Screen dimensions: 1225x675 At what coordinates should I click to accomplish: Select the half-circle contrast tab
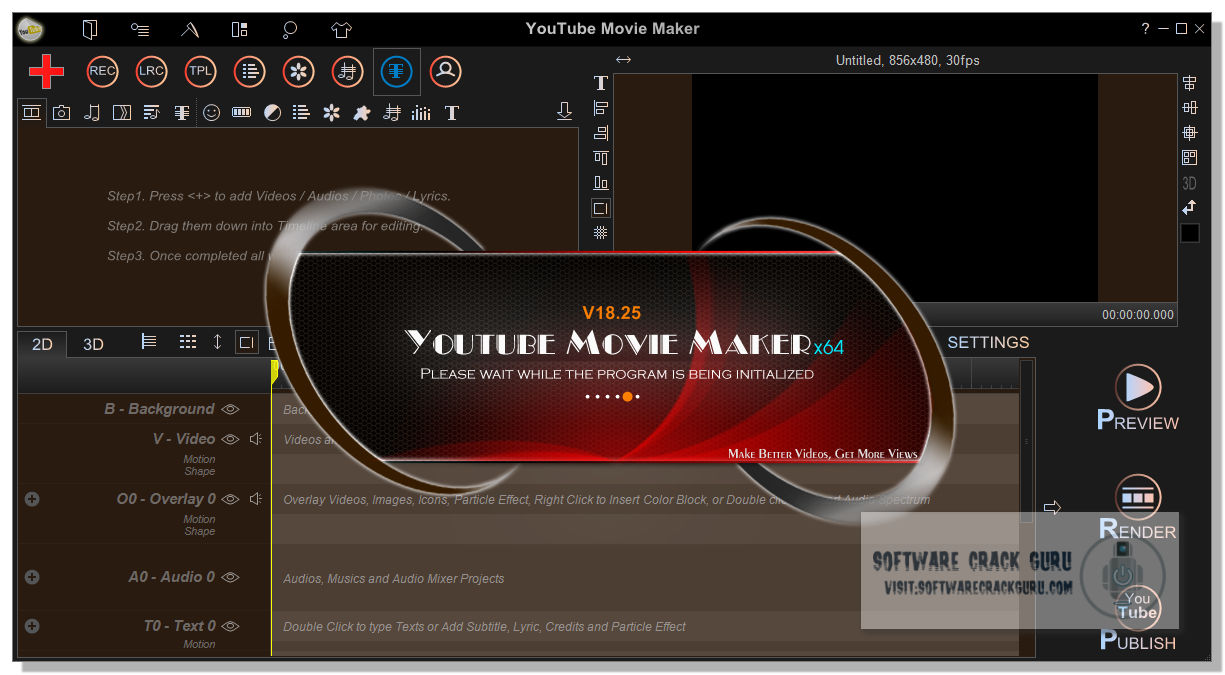(x=272, y=113)
